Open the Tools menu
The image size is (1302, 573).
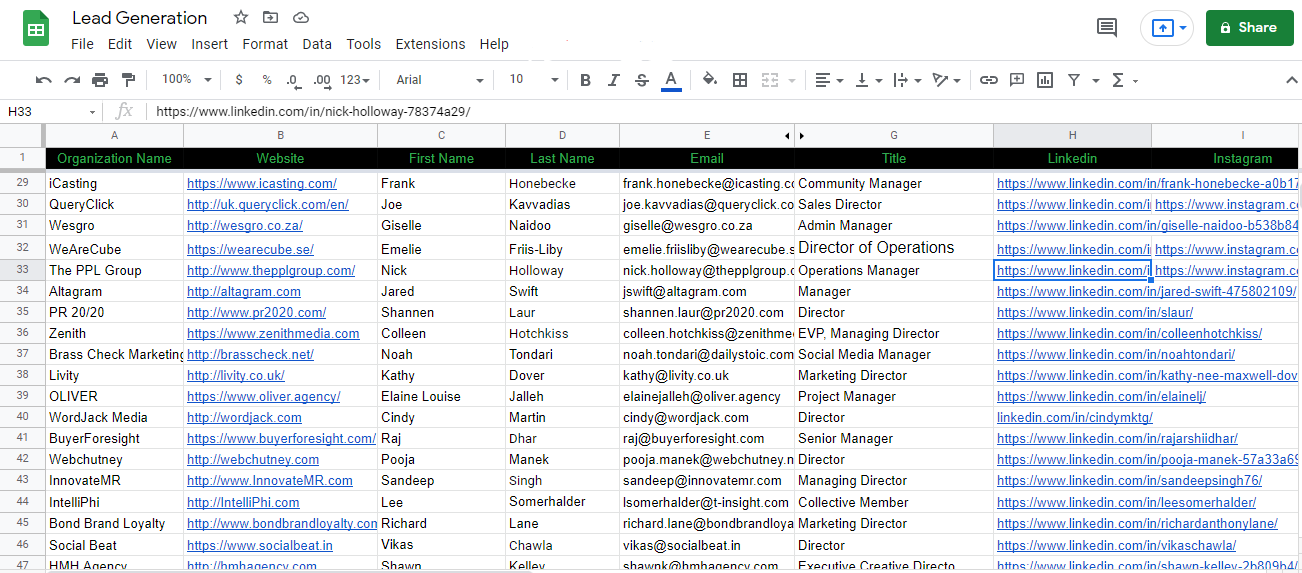pyautogui.click(x=364, y=44)
